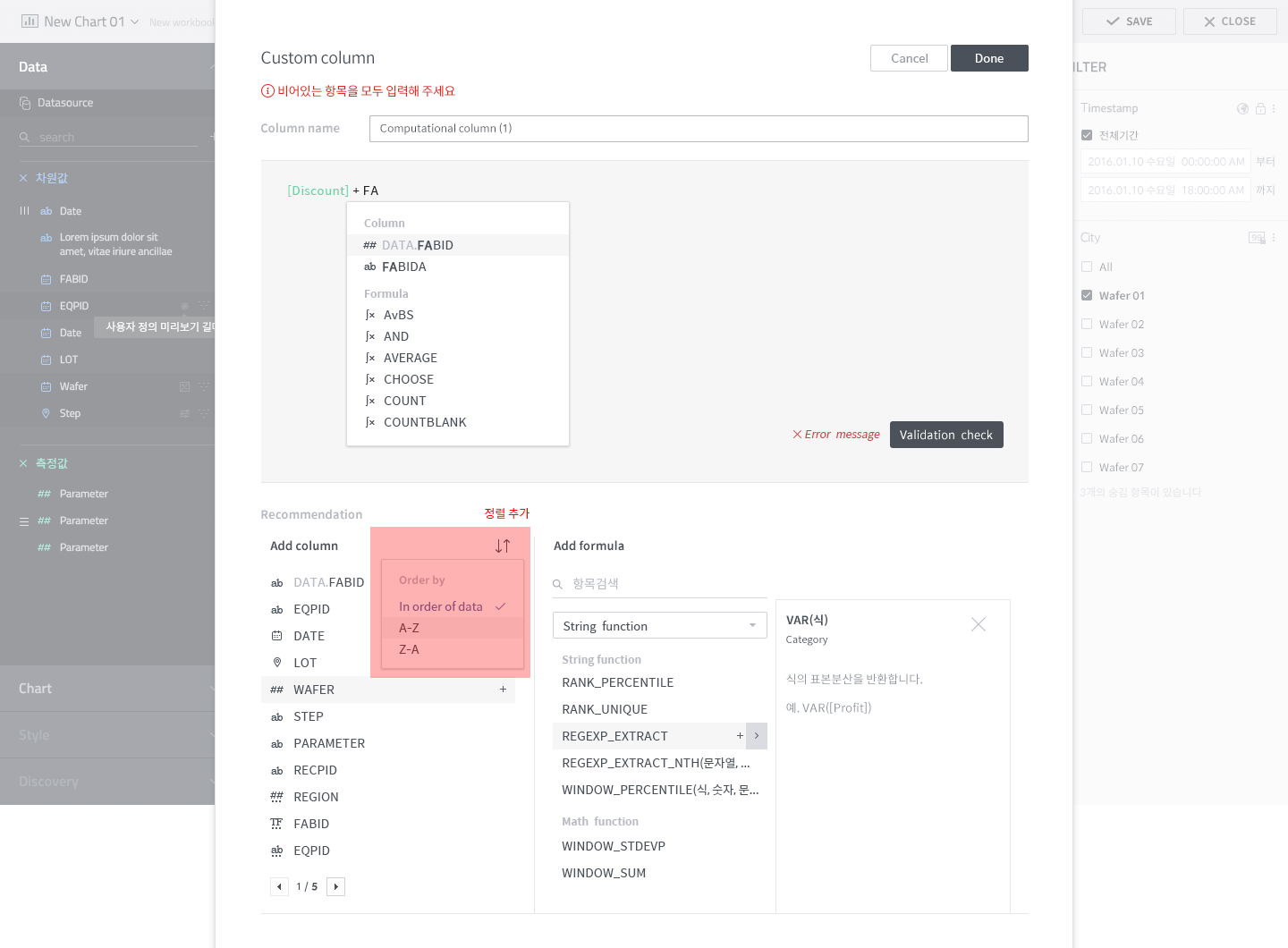Select the WINDOW_STDEVP function

(x=660, y=846)
